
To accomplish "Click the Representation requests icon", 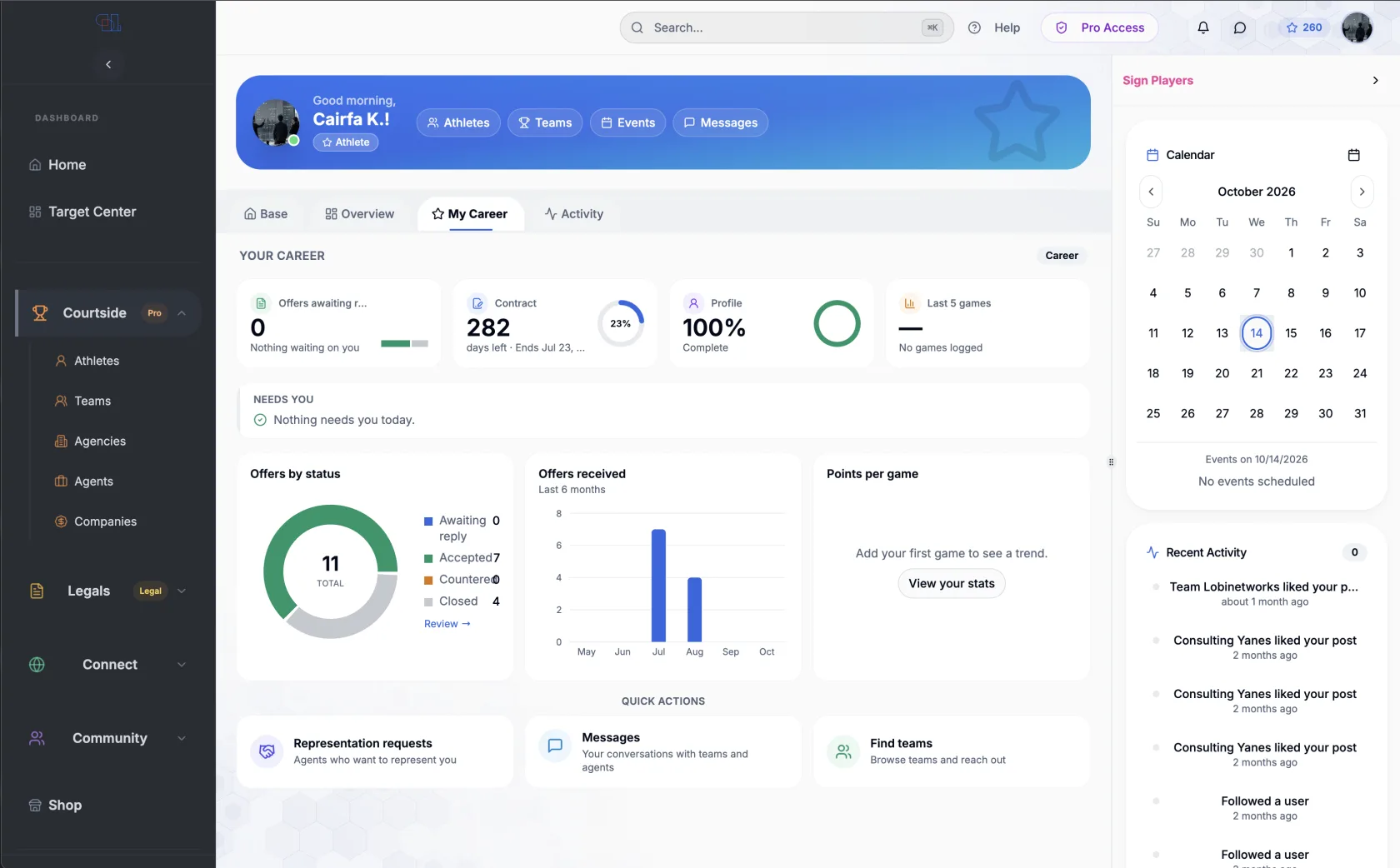I will 267,751.
